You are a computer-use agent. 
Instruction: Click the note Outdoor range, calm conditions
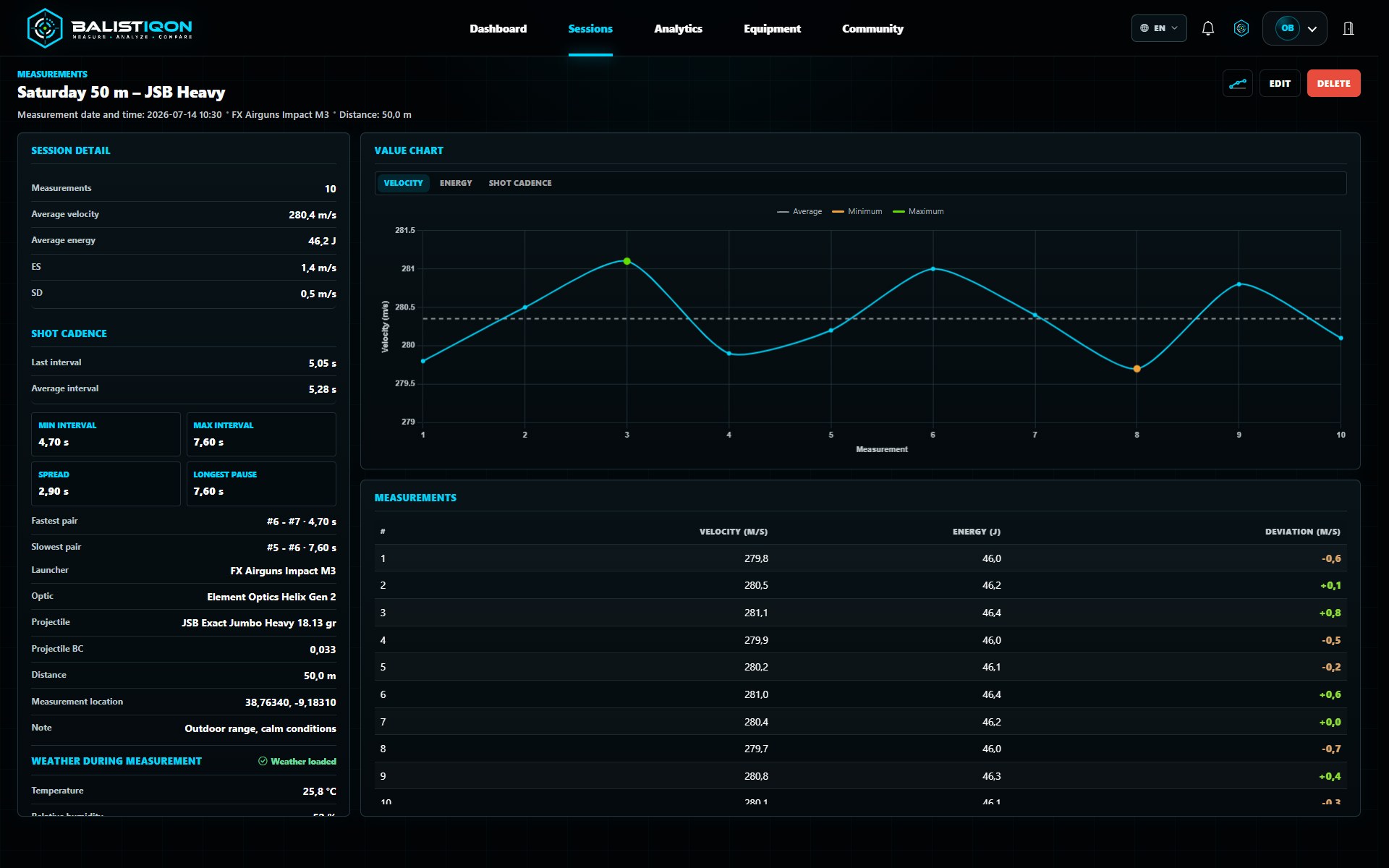click(260, 728)
